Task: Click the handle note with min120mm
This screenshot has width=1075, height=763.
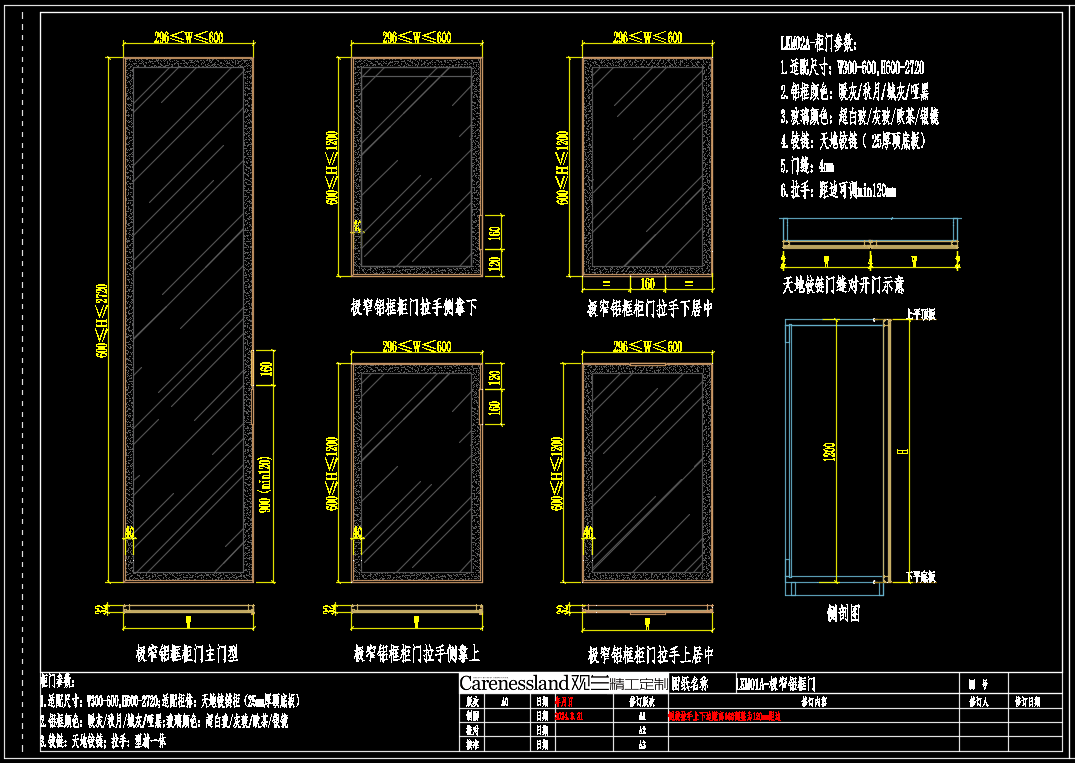Action: tap(838, 190)
